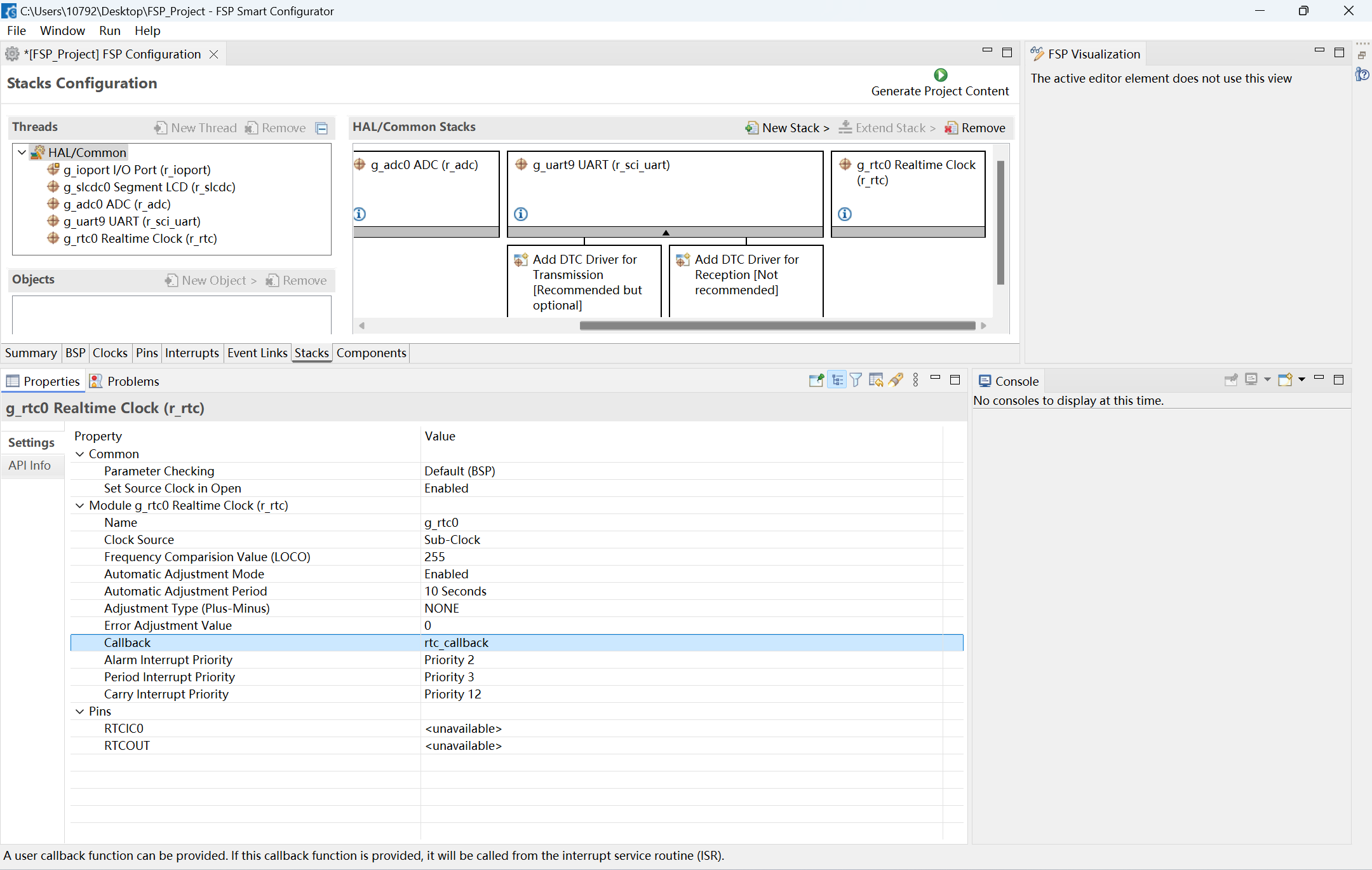1372x870 pixels.
Task: Open the API Info side tab
Action: 30,466
